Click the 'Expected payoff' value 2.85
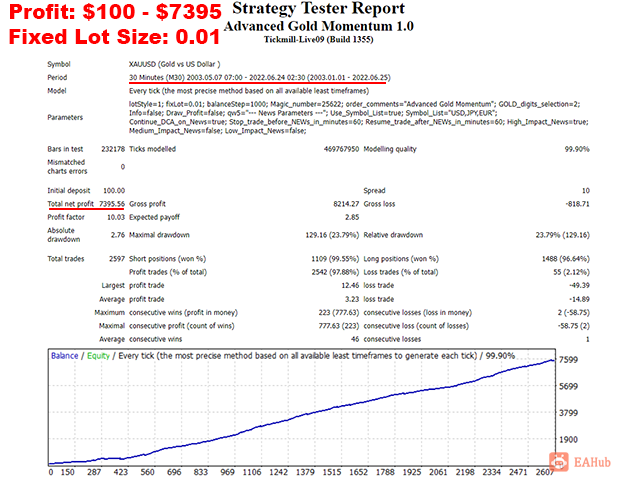The height and width of the screenshot is (477, 620). pos(352,217)
